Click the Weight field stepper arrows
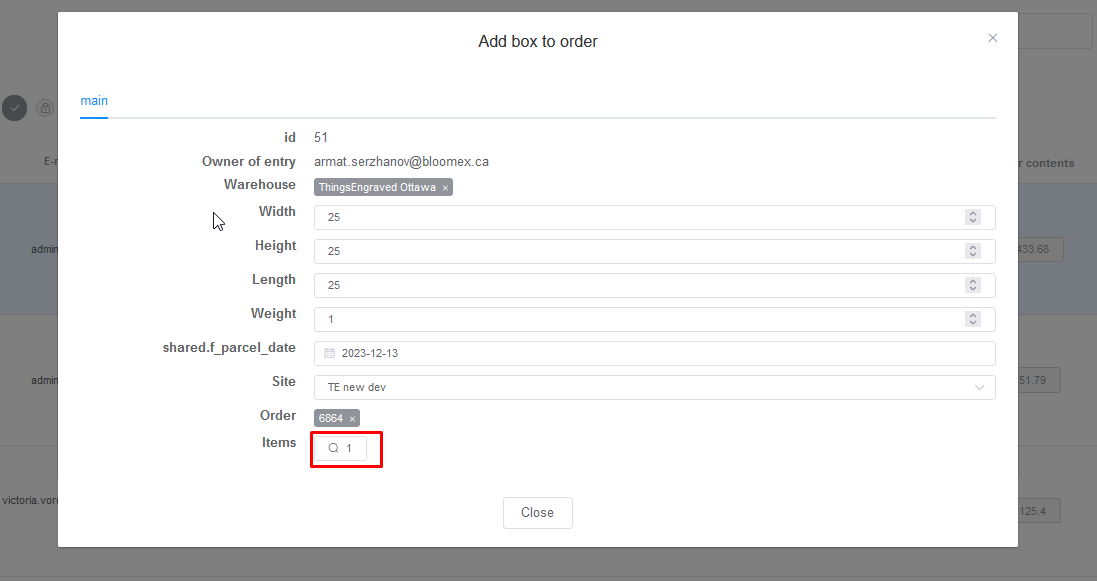 tap(972, 319)
